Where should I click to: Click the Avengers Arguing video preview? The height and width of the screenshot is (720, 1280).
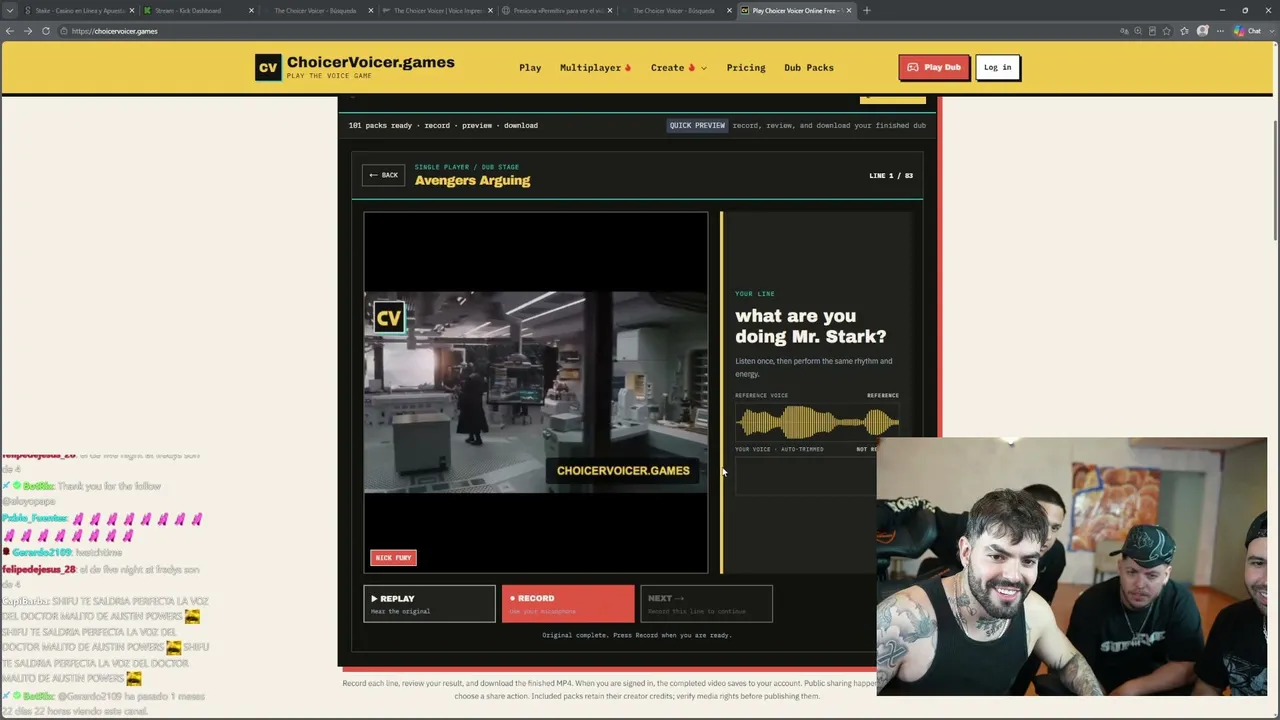(536, 392)
